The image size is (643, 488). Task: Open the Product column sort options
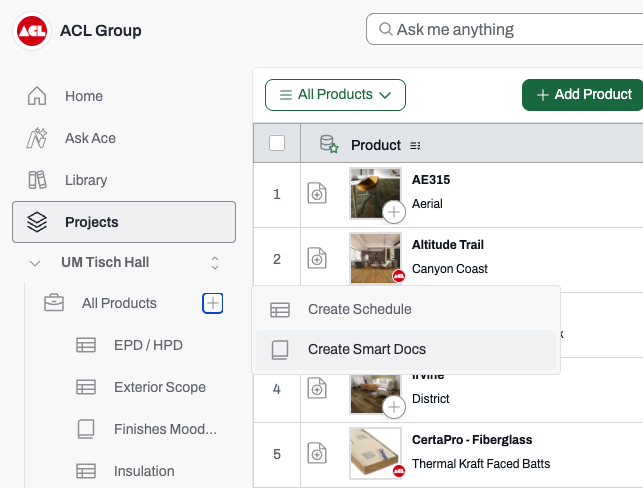pos(415,146)
